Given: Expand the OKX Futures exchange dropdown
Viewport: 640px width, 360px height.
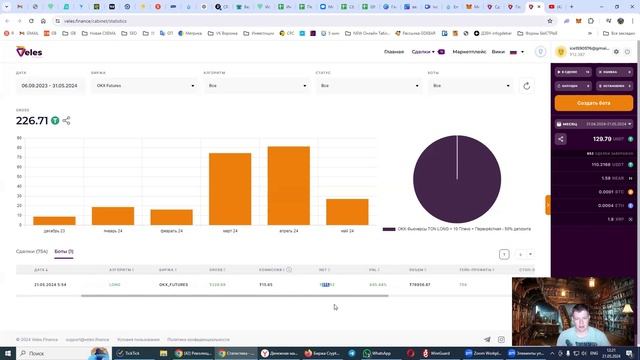Looking at the screenshot, I should [145, 86].
